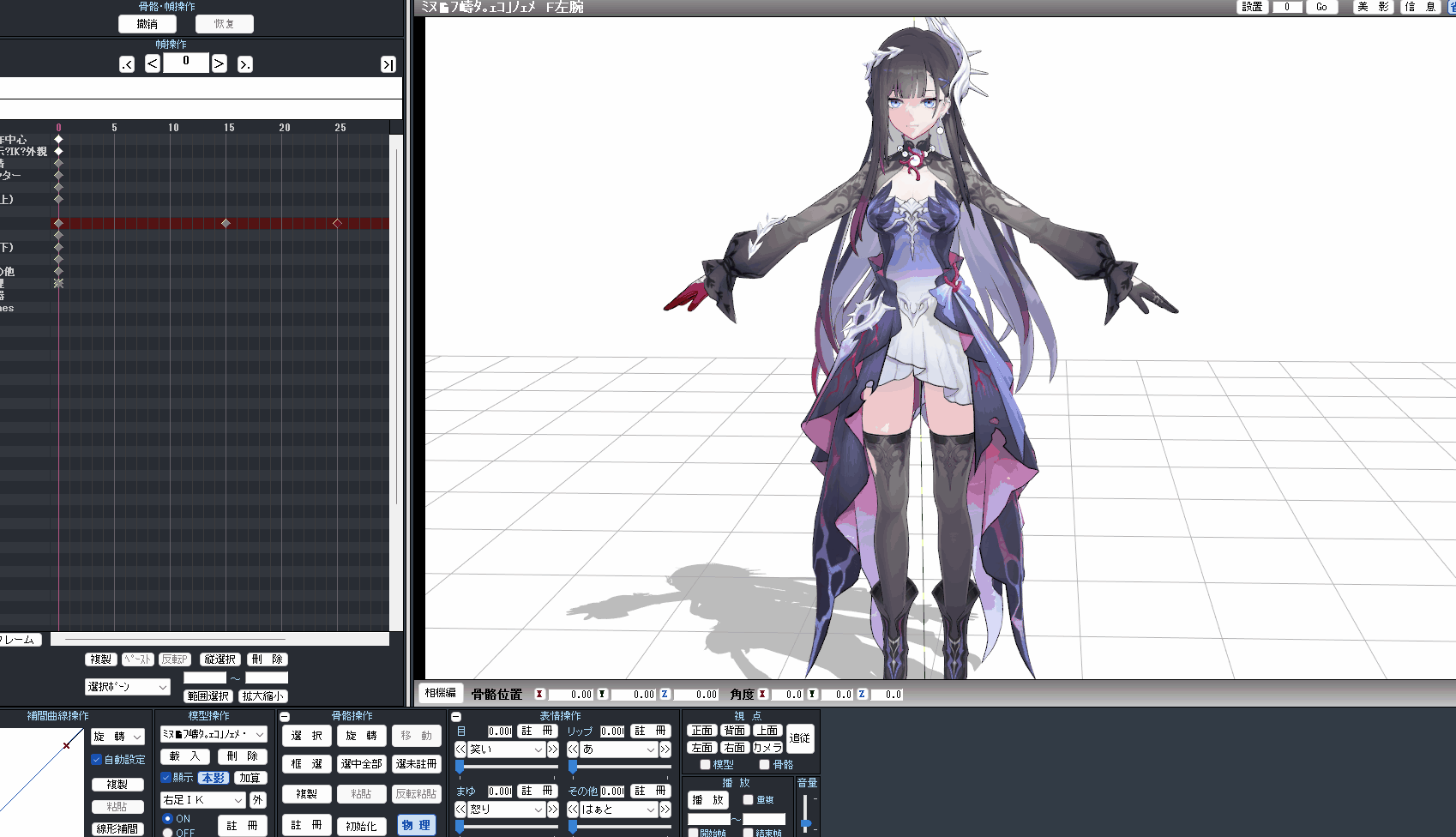Screen dimensions: 1456x837
Task: Click the Y icon beside 骨骼位置
Action: click(x=602, y=695)
